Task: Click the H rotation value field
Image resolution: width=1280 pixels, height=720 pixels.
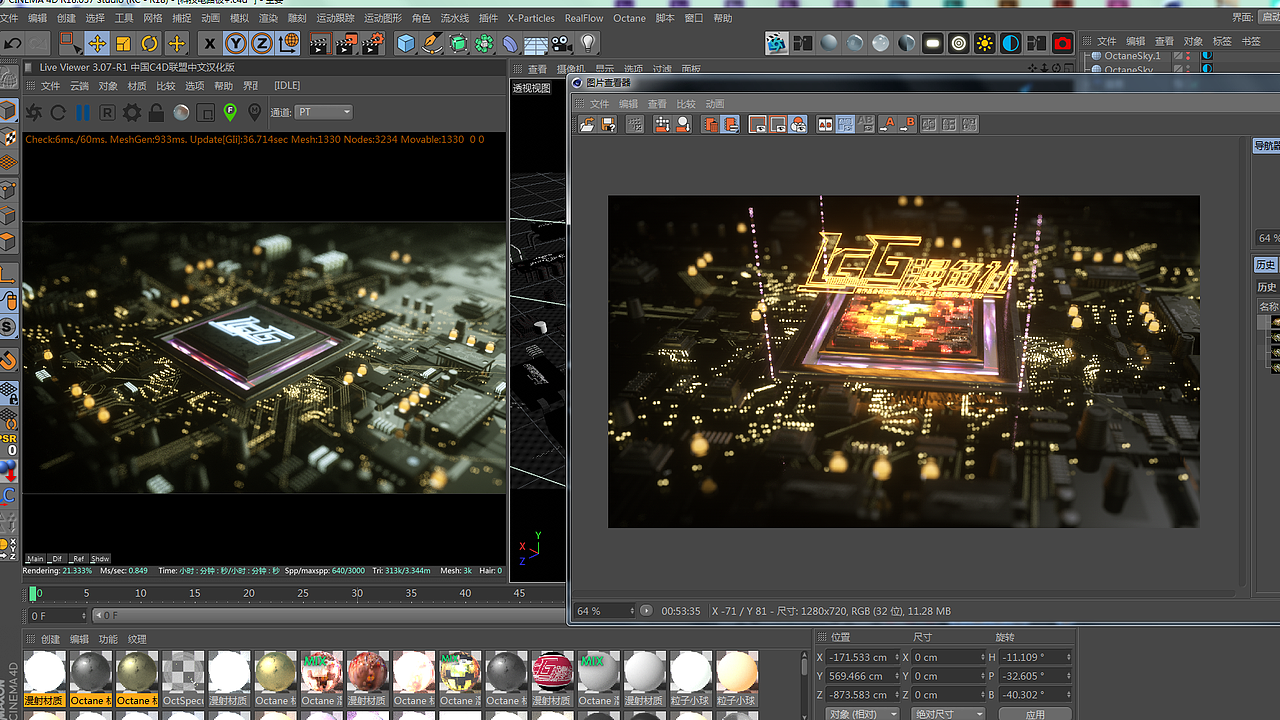Action: coord(1036,657)
